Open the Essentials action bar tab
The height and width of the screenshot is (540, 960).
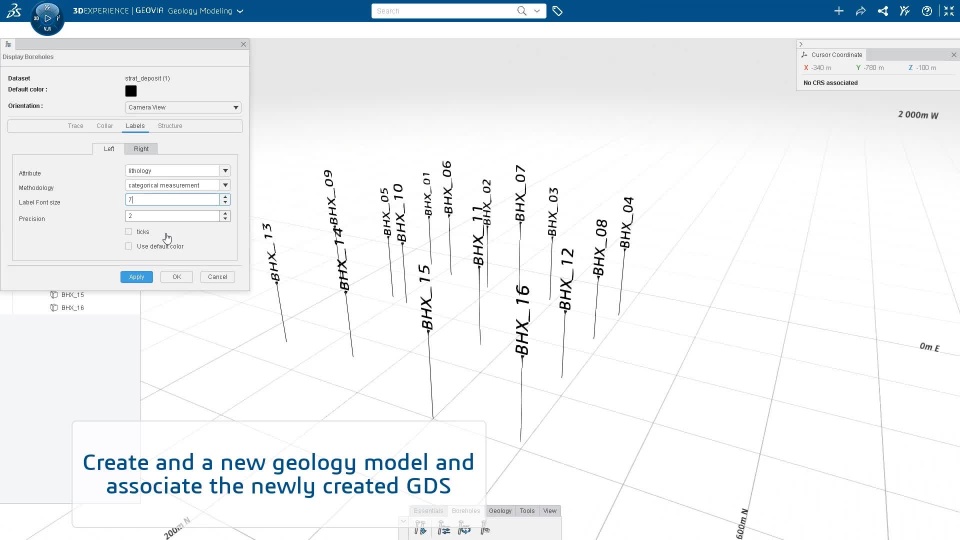pos(428,511)
